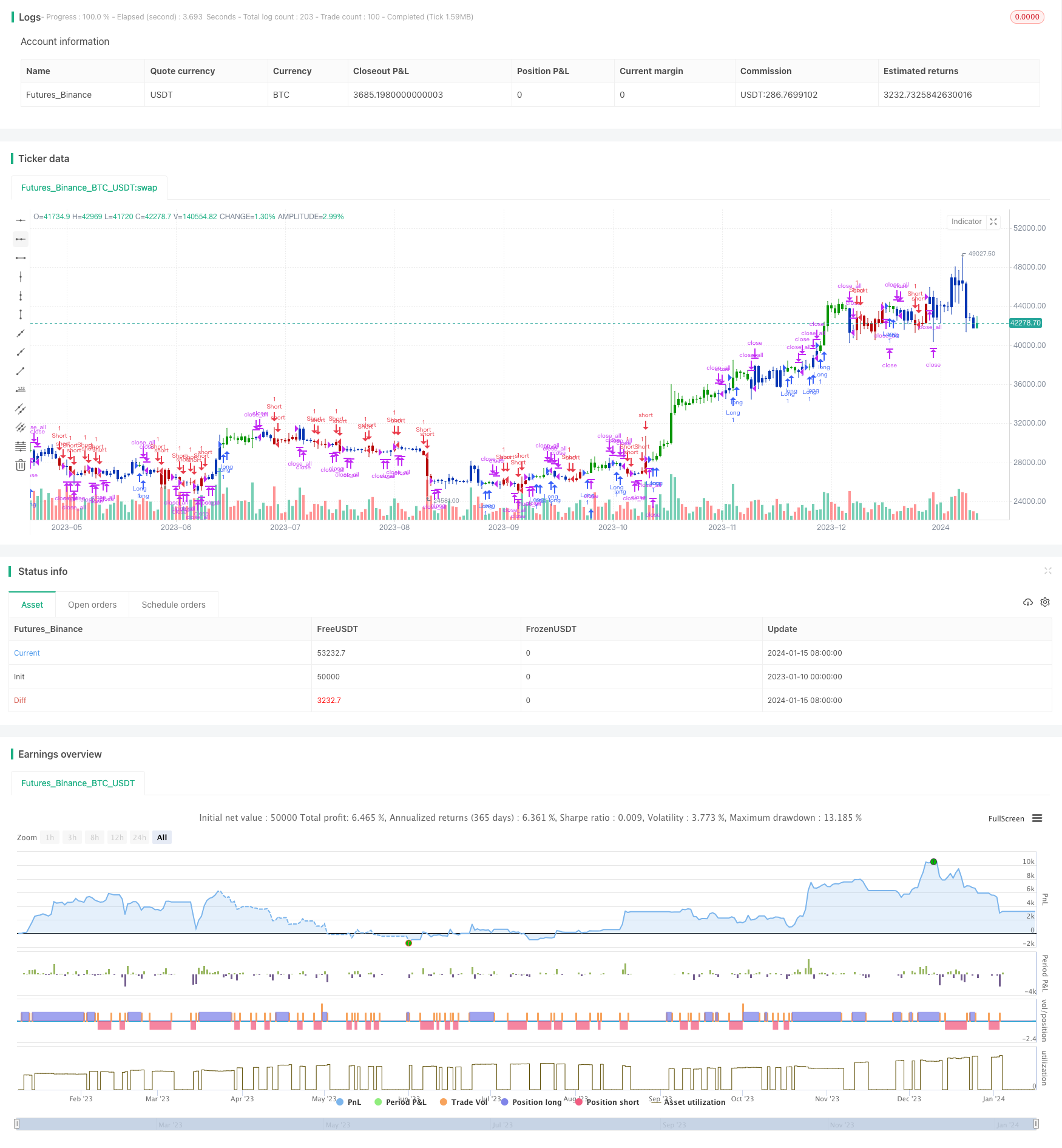Select the vertical segment drawing tool

coord(21,314)
